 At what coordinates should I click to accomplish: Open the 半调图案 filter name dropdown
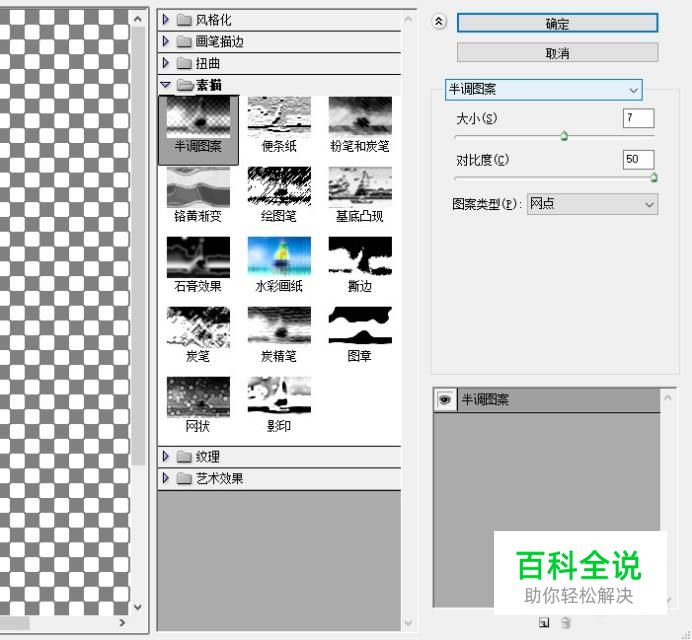click(x=543, y=90)
